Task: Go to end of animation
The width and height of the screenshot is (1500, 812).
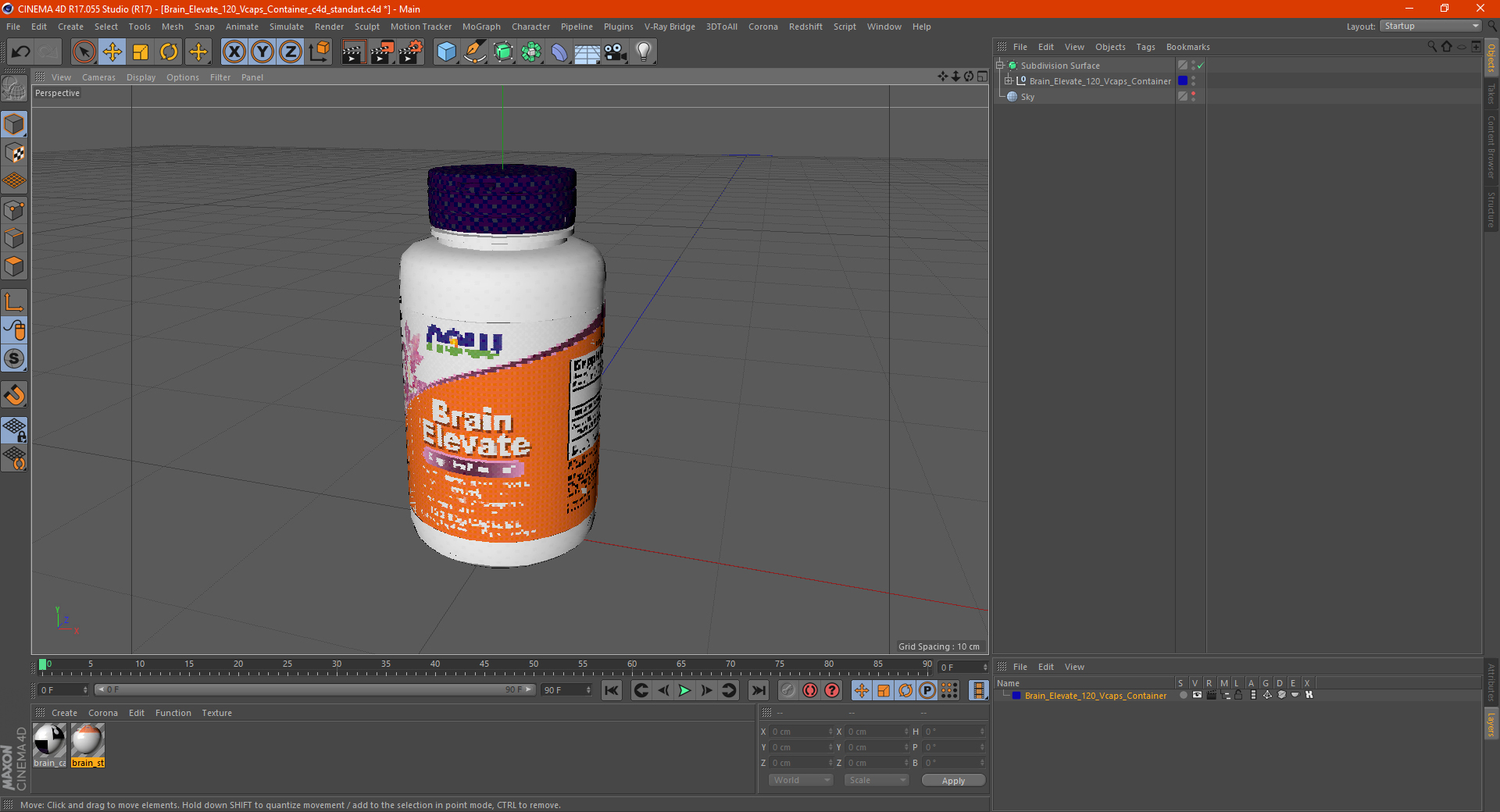Action: pos(758,690)
